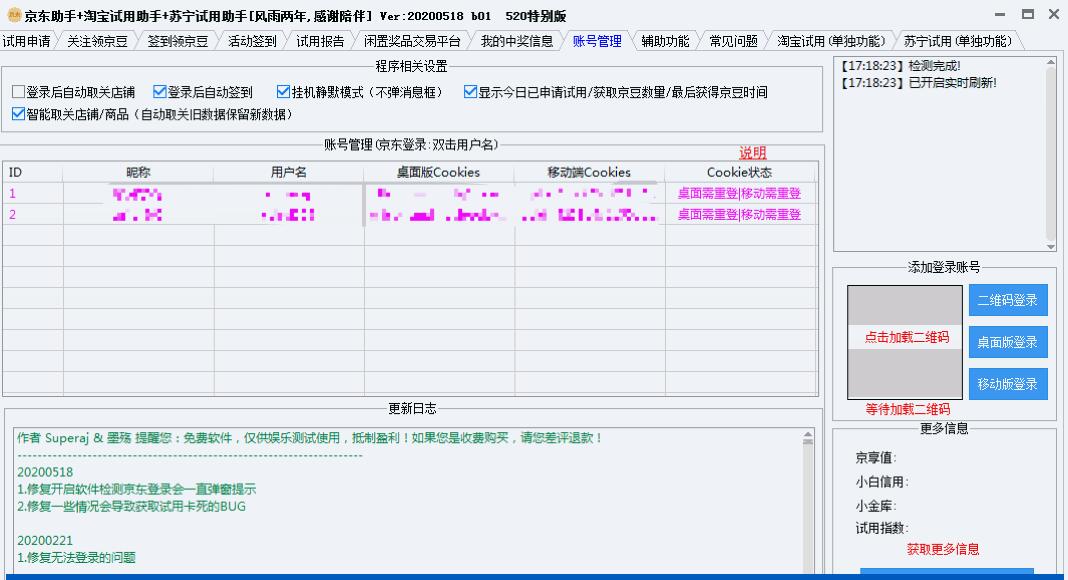Click the Cookie状态 column header

[740, 172]
